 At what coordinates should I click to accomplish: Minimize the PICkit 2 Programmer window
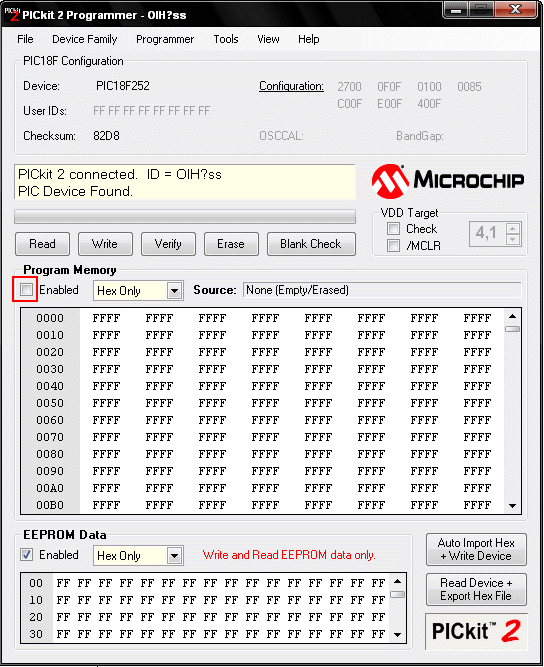456,10
